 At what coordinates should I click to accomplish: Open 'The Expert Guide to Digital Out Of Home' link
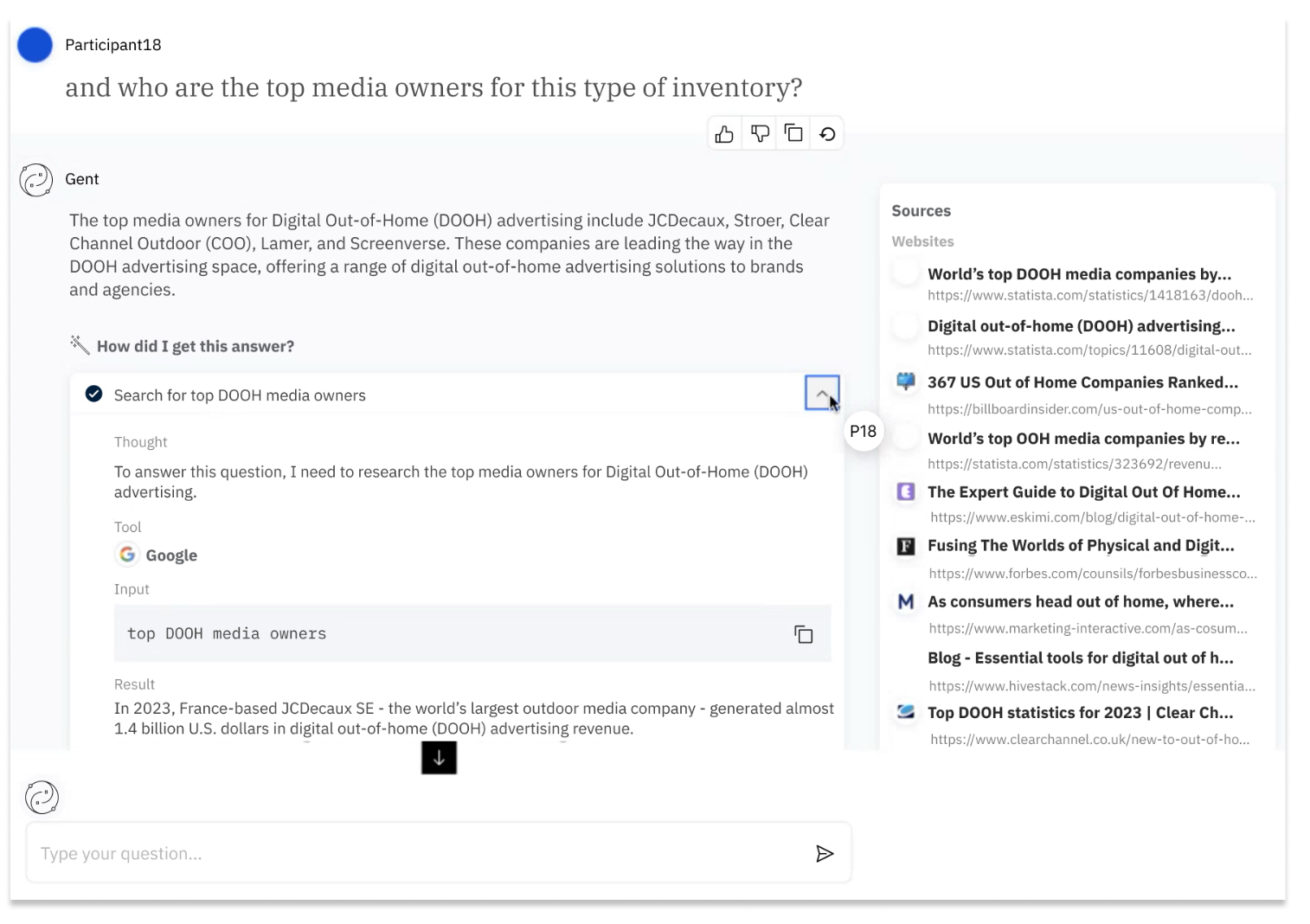1083,491
